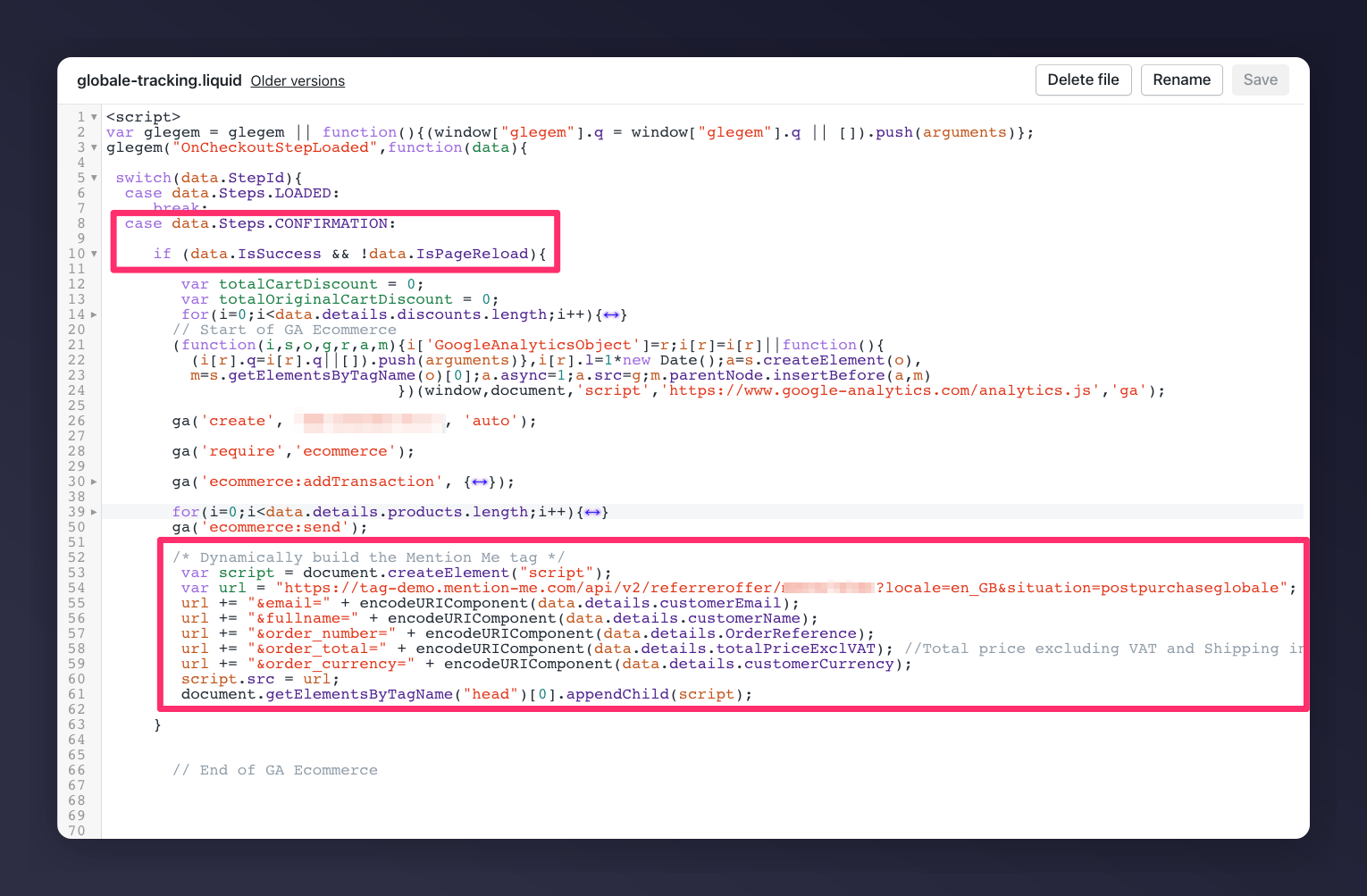Click the 'Dynamically build the Mention Me tag' comment
1367x896 pixels.
coord(368,557)
